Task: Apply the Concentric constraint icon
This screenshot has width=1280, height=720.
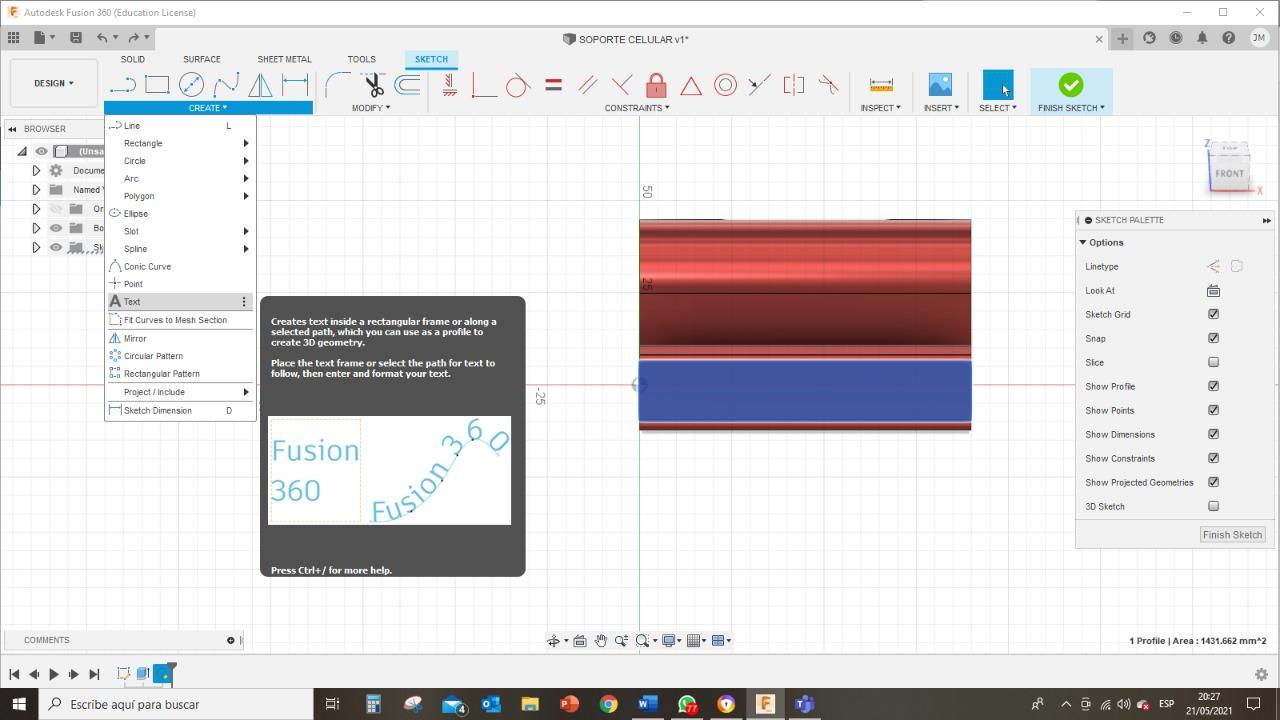Action: pos(725,85)
